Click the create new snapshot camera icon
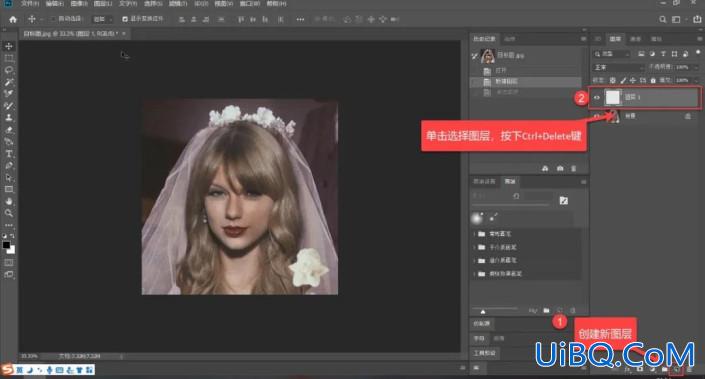 [560, 169]
